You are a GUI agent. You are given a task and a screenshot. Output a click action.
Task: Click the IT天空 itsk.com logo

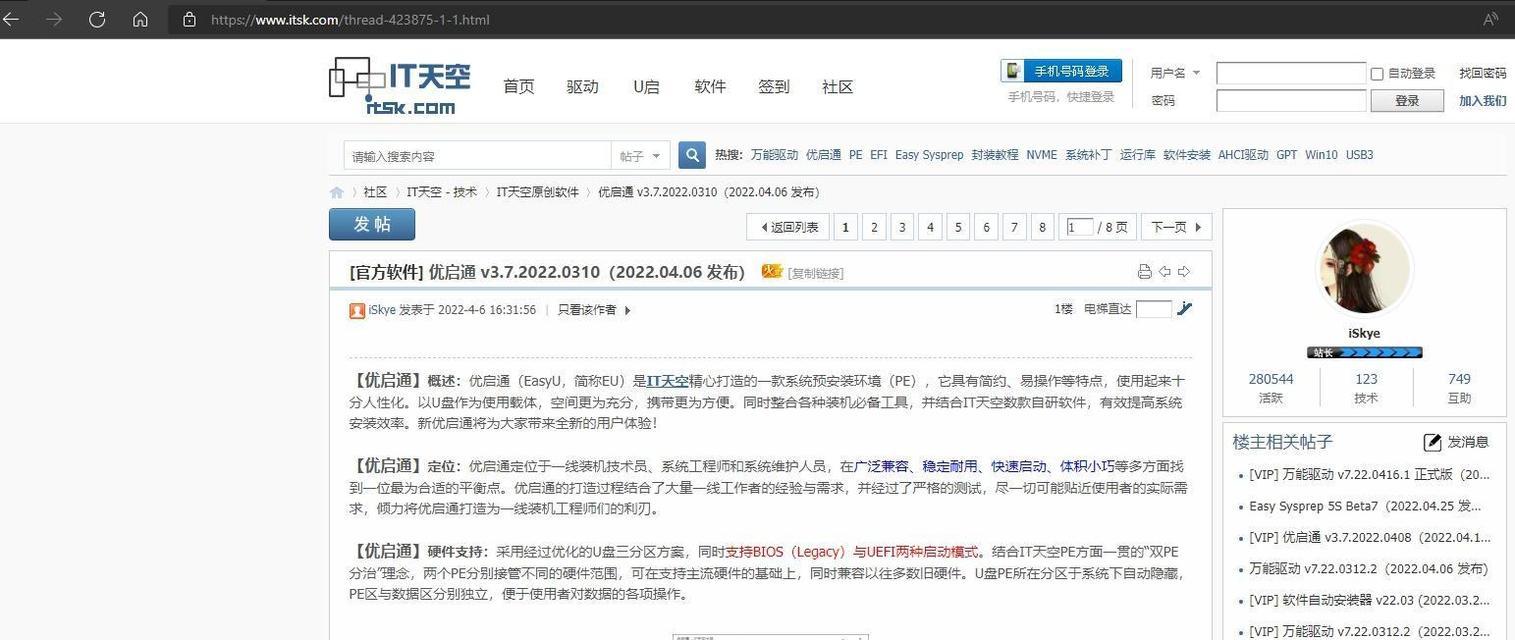point(399,85)
